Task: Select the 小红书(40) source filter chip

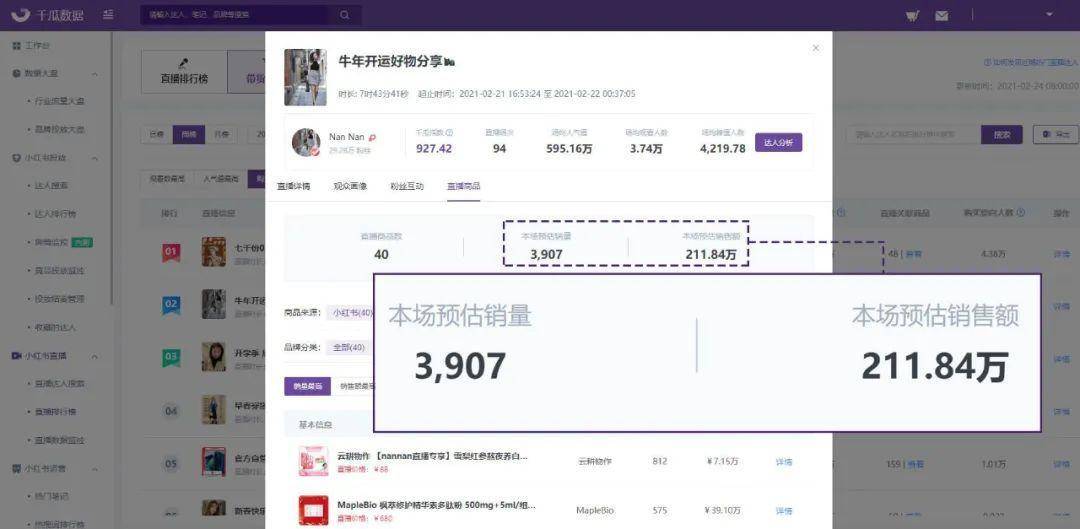Action: pyautogui.click(x=353, y=313)
